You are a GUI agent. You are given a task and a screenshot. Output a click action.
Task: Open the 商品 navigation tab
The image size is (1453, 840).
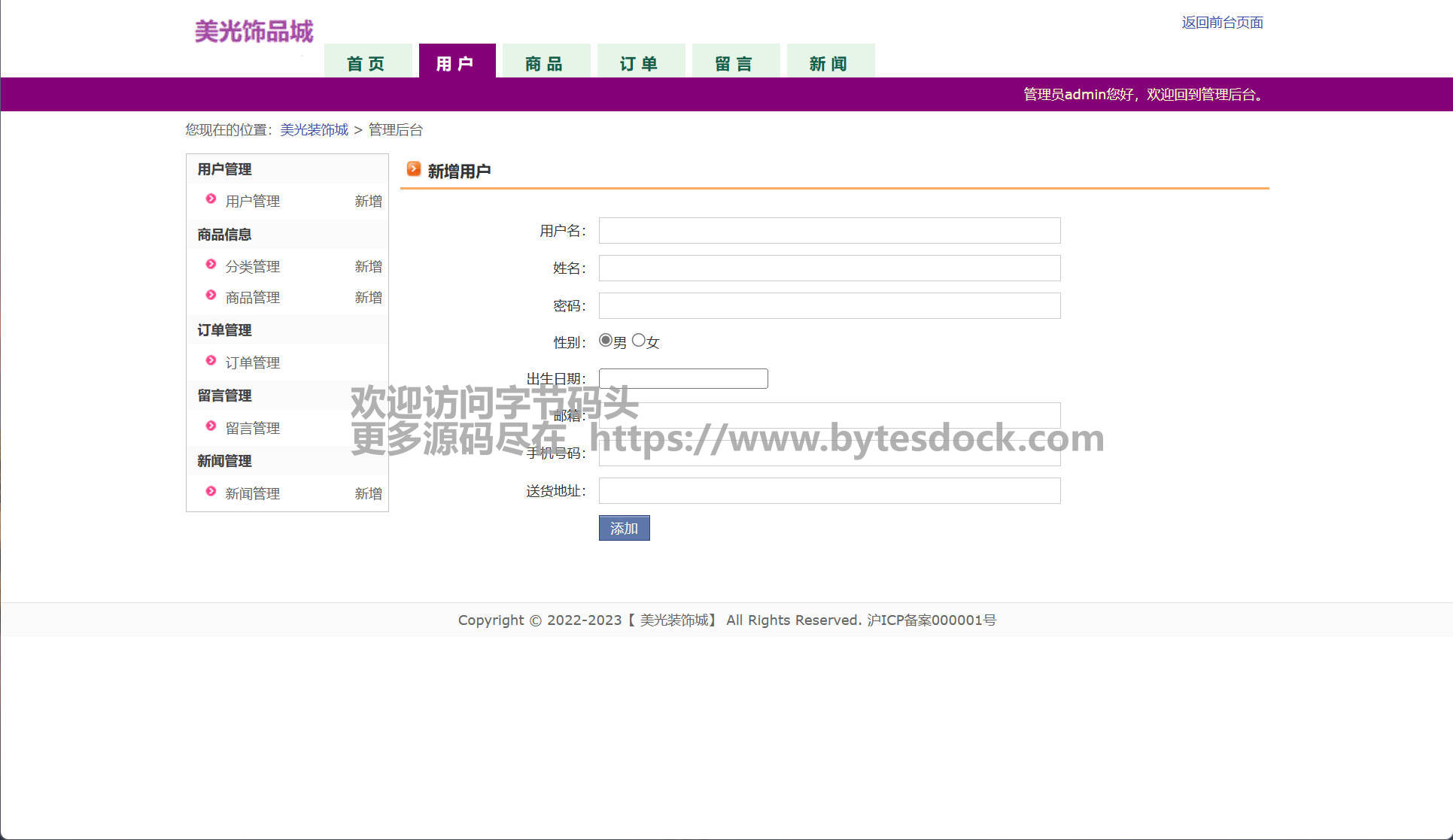[x=545, y=63]
